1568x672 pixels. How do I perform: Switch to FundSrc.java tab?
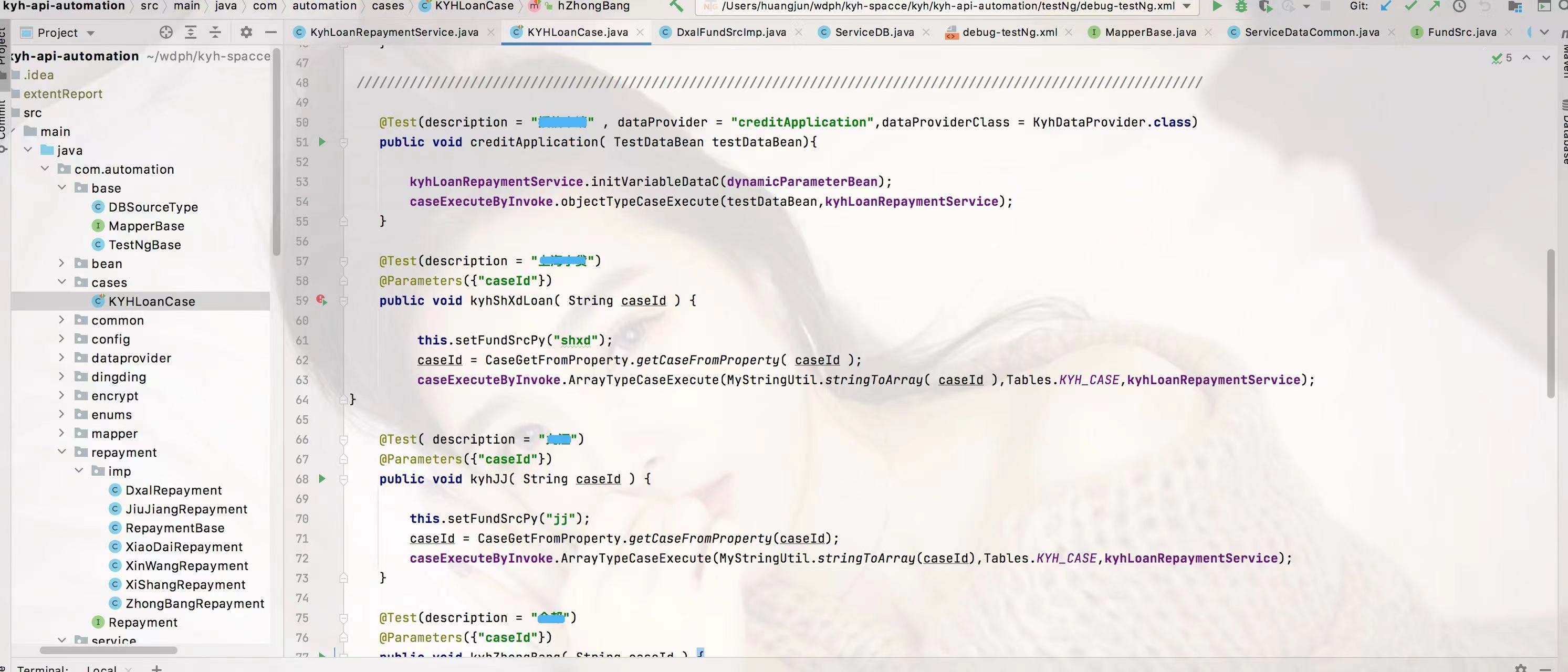click(x=1461, y=32)
